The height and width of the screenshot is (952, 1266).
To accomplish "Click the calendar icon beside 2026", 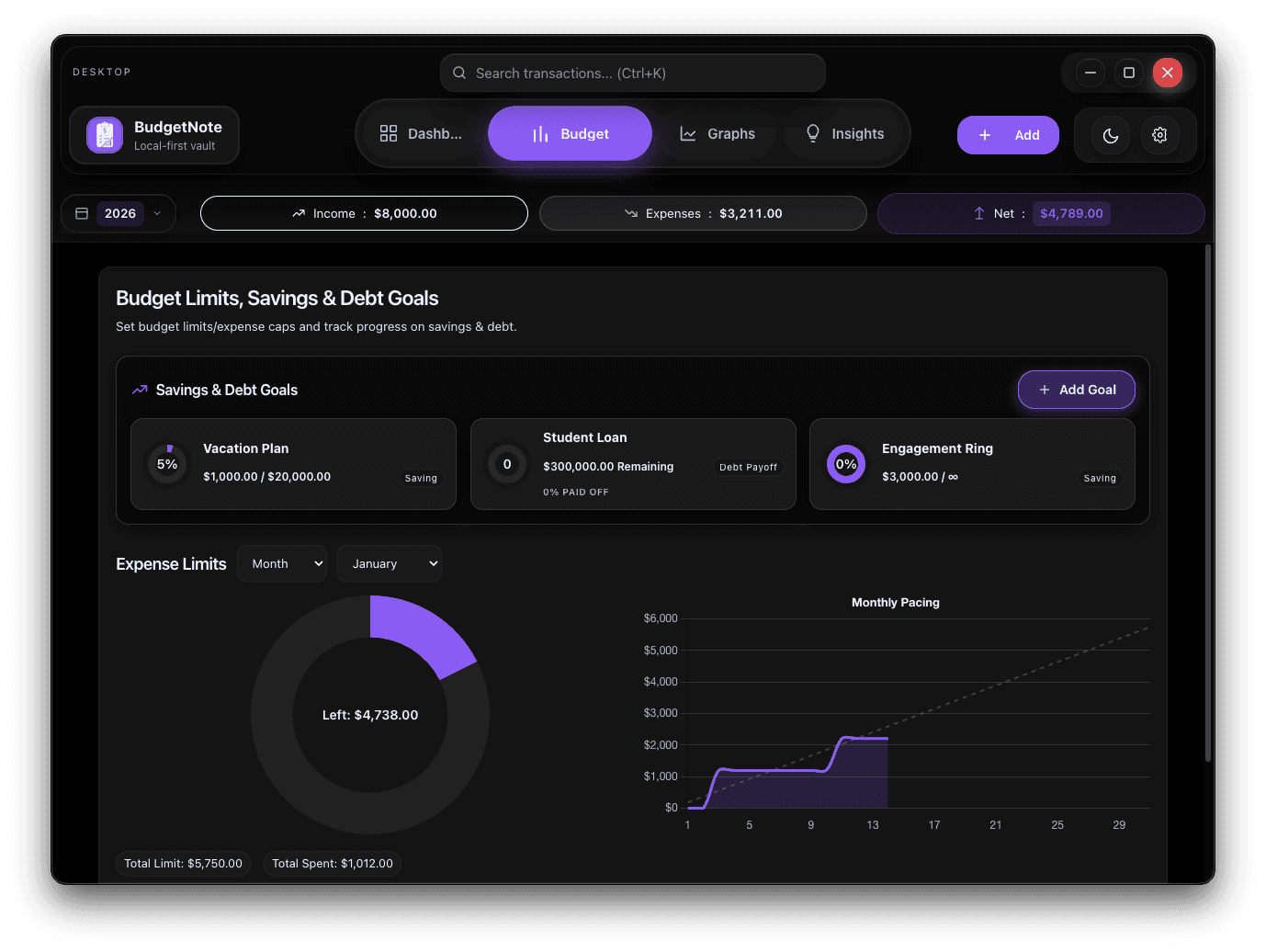I will click(x=82, y=212).
